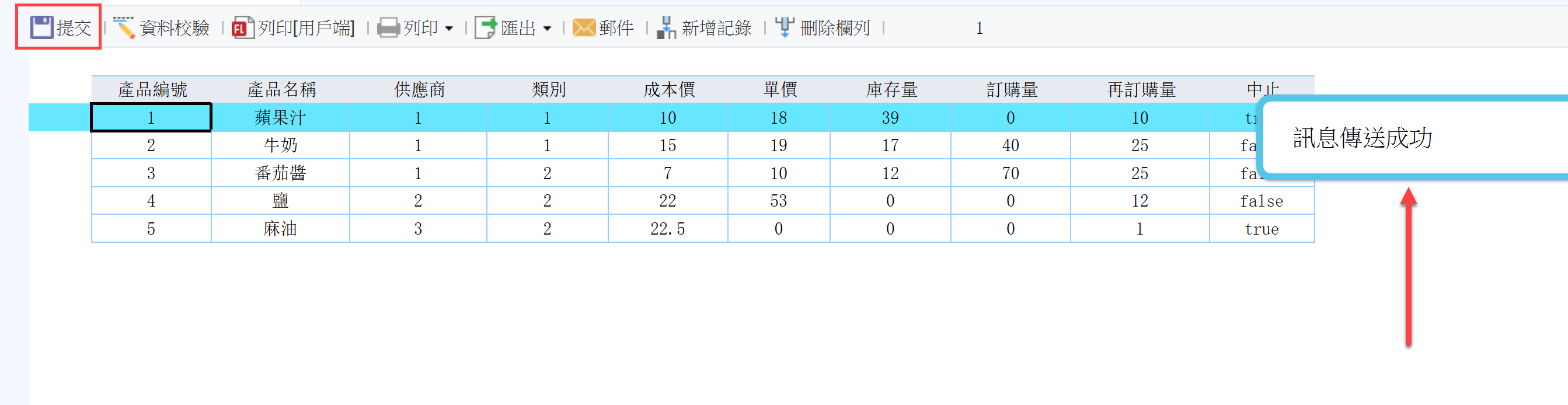The width and height of the screenshot is (1568, 405).
Task: Click the 刪除欄列 toolbar label
Action: [x=835, y=28]
